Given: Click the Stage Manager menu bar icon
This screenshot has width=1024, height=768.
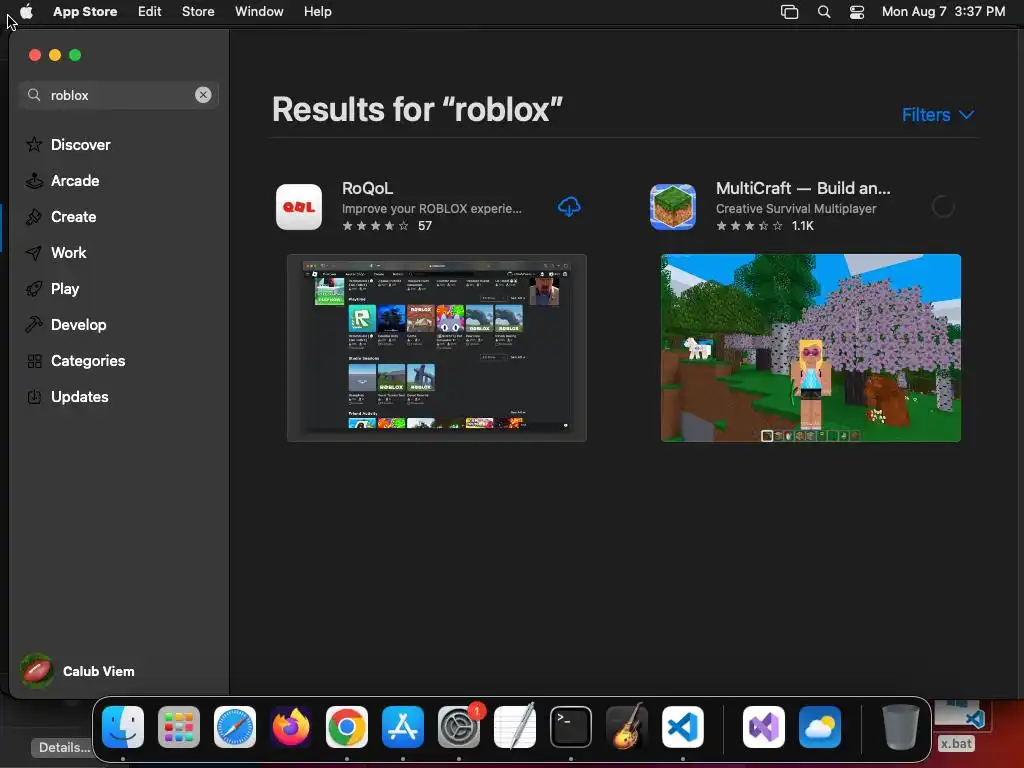Looking at the screenshot, I should click(790, 12).
